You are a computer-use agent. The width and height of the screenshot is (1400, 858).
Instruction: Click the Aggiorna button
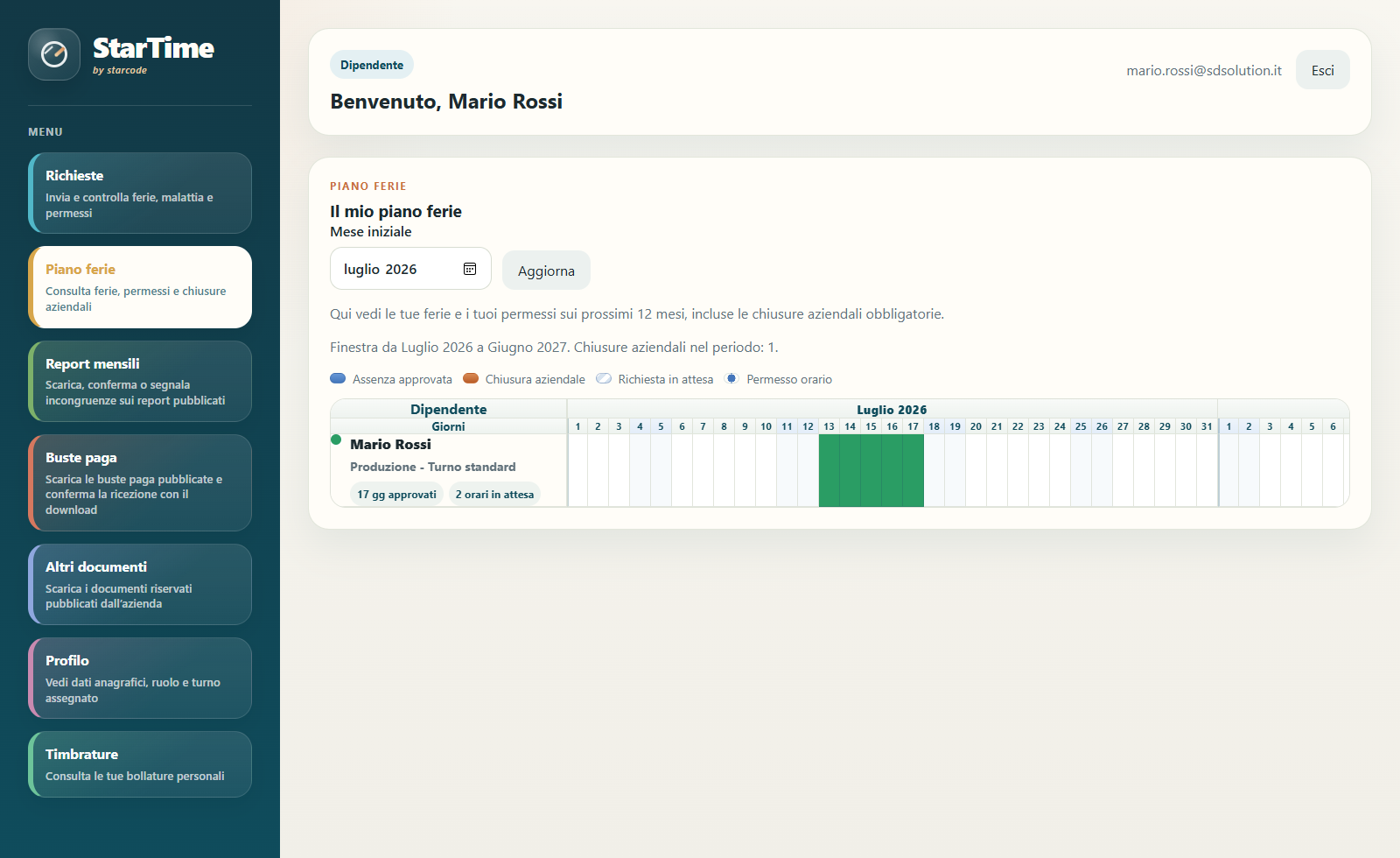click(546, 271)
